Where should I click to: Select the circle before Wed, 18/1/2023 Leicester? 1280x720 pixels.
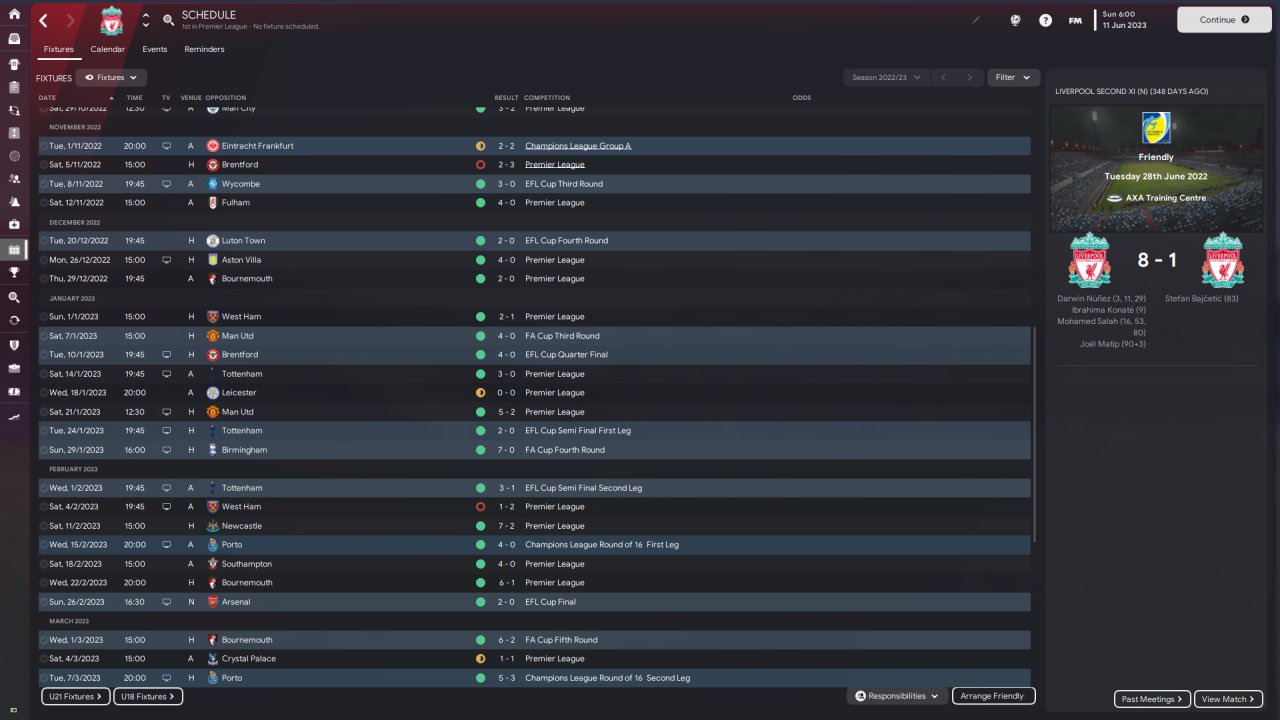[43, 393]
